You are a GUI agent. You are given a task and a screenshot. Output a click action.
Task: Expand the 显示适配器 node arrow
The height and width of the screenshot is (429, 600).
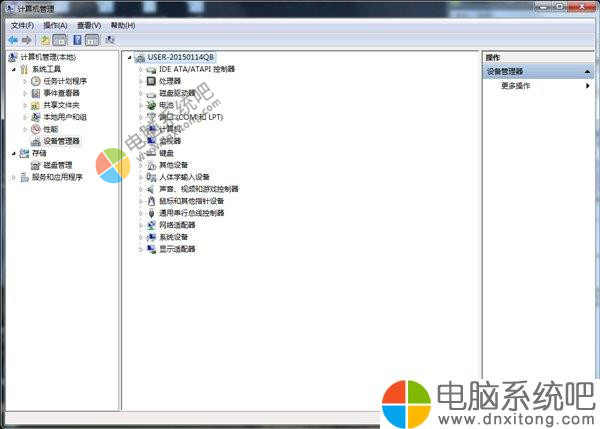point(141,249)
